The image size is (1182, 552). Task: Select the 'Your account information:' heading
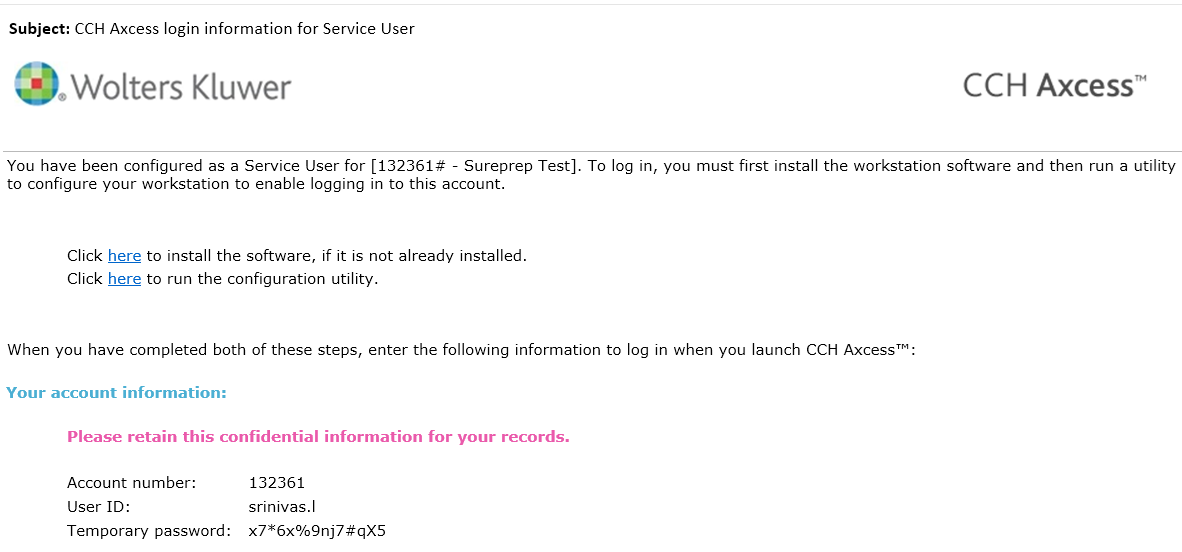(117, 393)
